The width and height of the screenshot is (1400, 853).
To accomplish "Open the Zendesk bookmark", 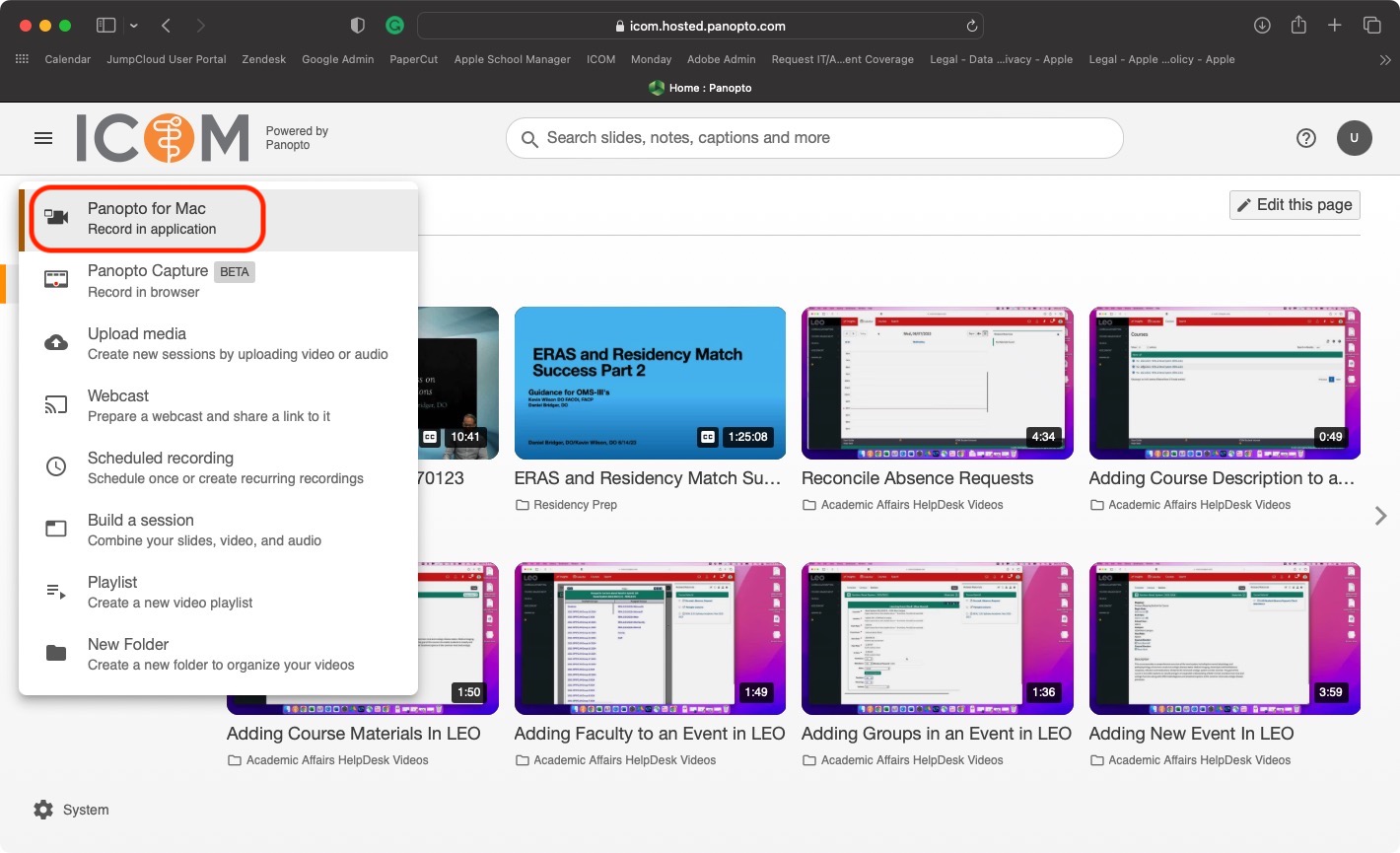I will (264, 59).
